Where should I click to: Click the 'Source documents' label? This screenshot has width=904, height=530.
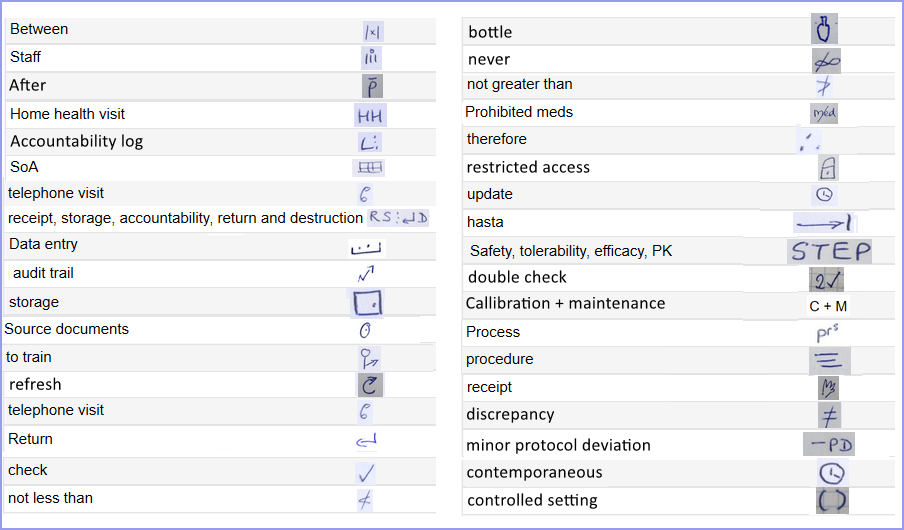[x=66, y=329]
